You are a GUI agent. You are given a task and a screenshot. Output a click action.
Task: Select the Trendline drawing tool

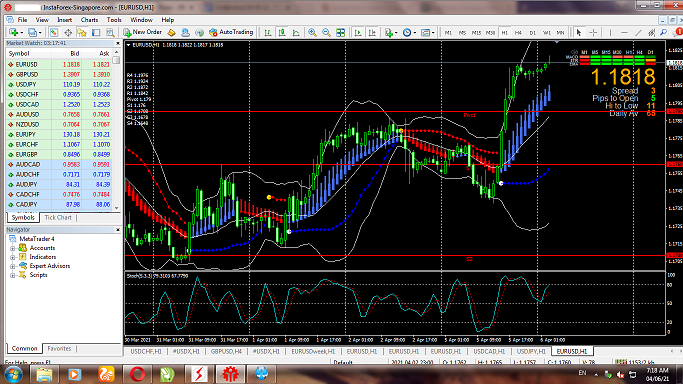638,32
